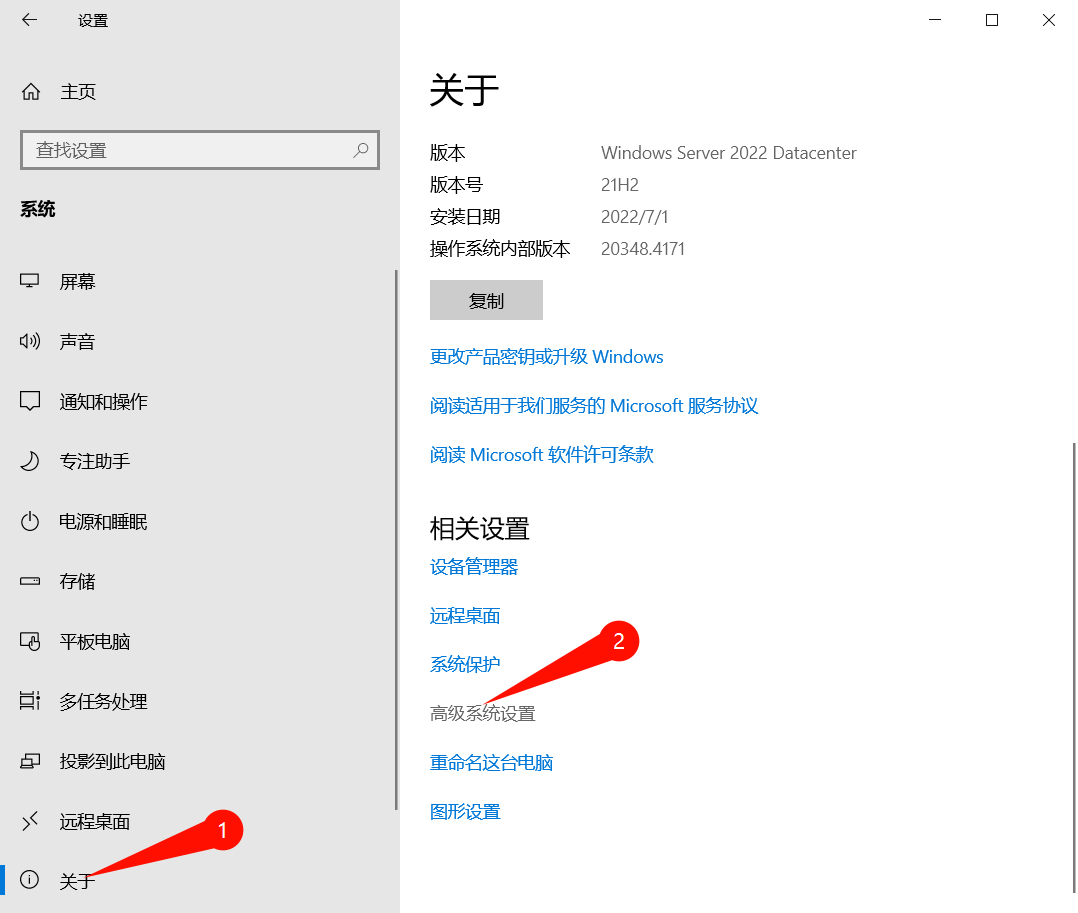This screenshot has width=1078, height=913.
Task: Open 远程桌面 link under 相关设置
Action: (x=465, y=615)
